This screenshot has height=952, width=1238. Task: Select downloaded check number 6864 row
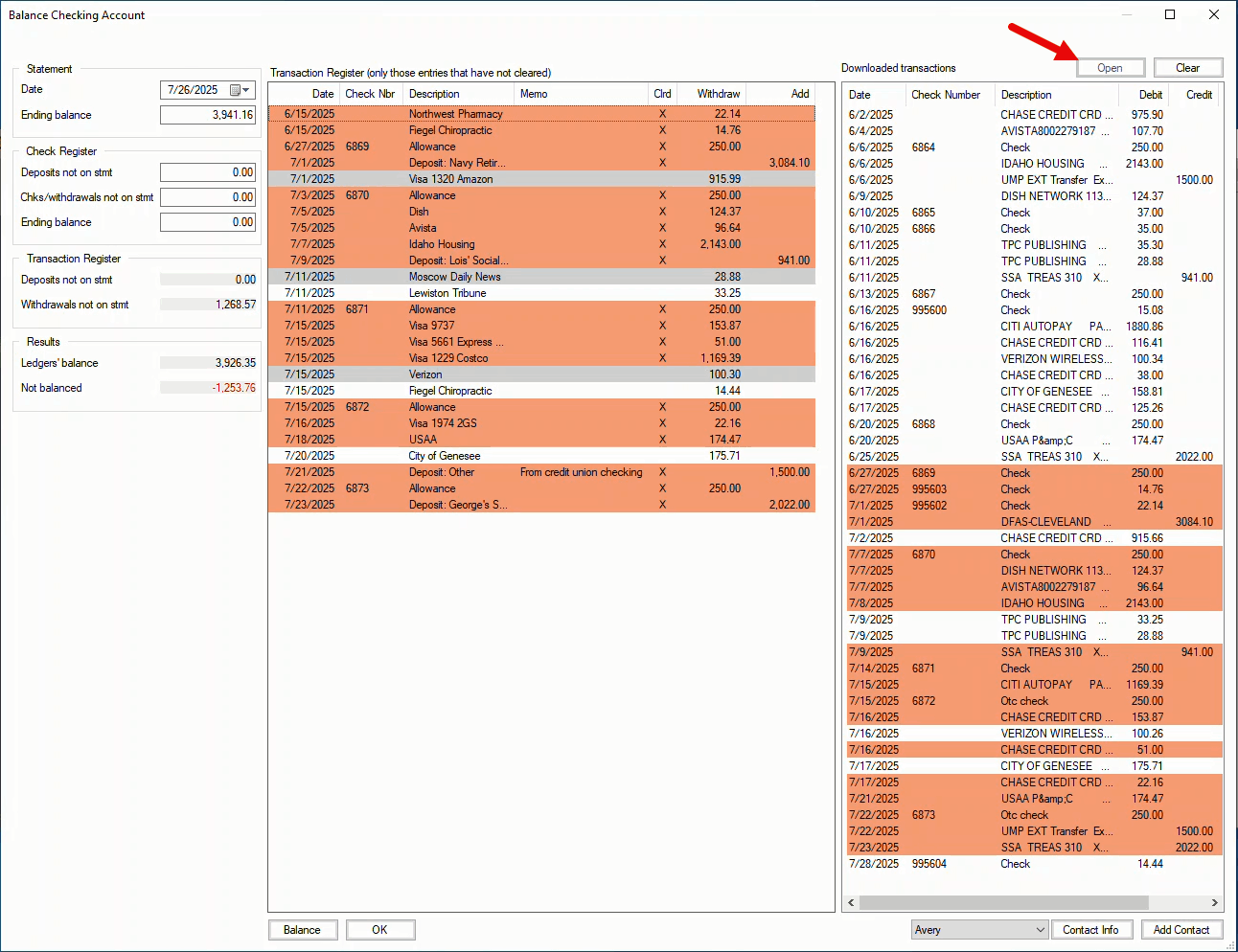click(1033, 147)
